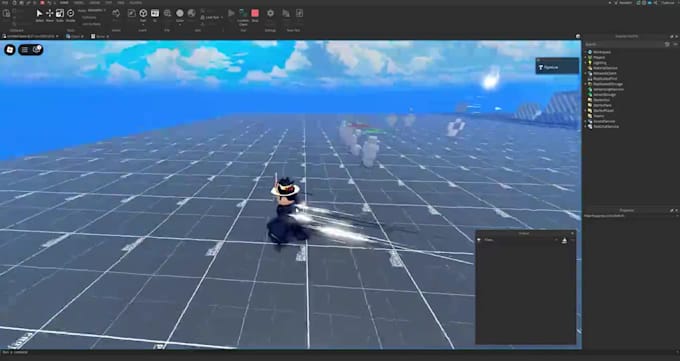
Task: Select MaterialService in Explorer
Action: click(x=605, y=68)
